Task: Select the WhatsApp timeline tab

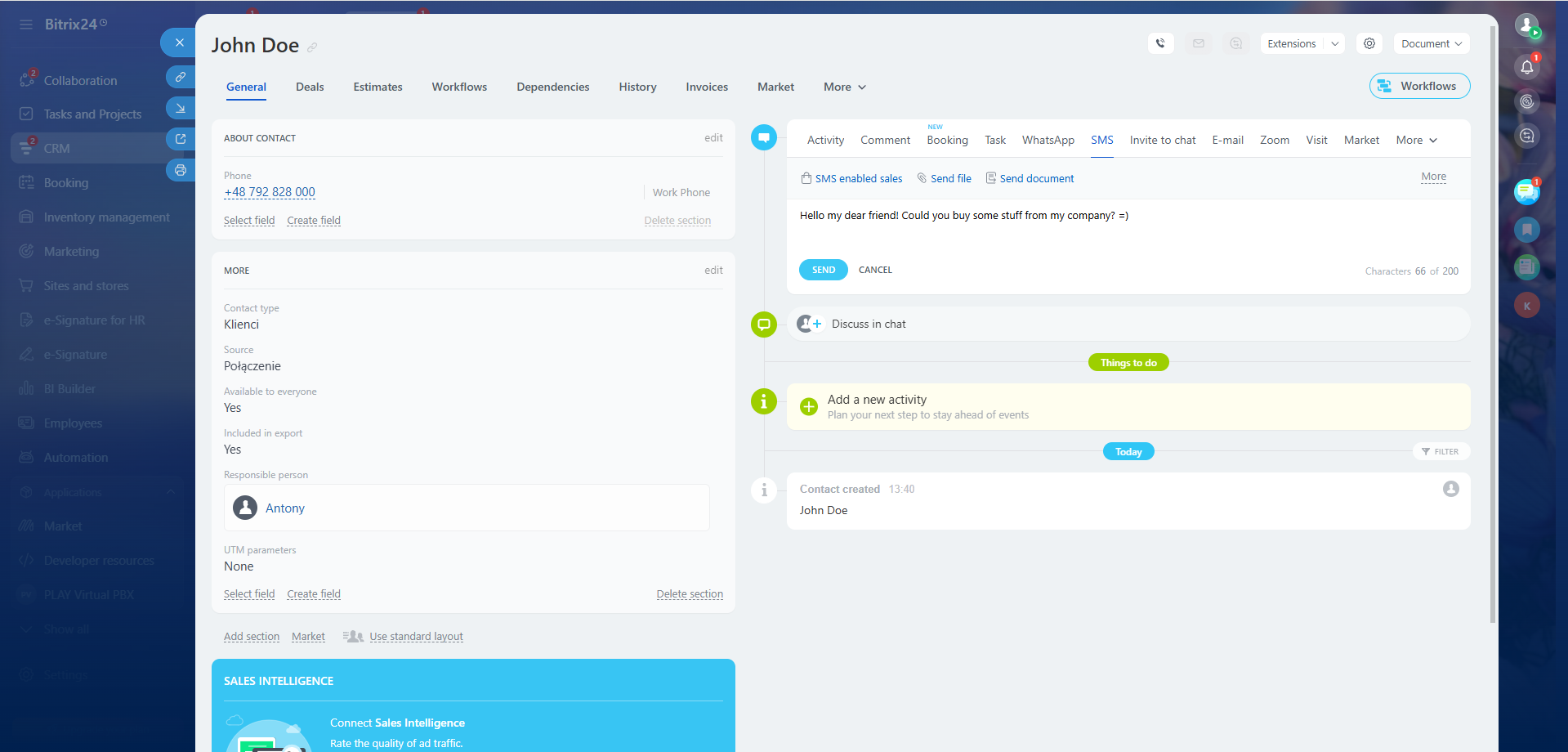Action: tap(1048, 140)
